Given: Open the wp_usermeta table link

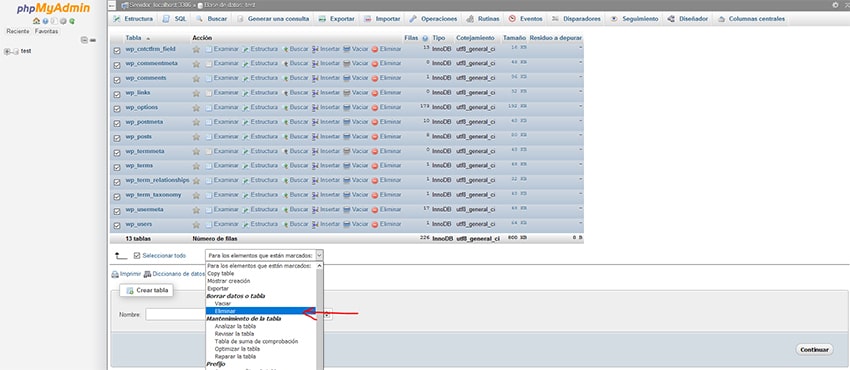Looking at the screenshot, I should (x=145, y=209).
